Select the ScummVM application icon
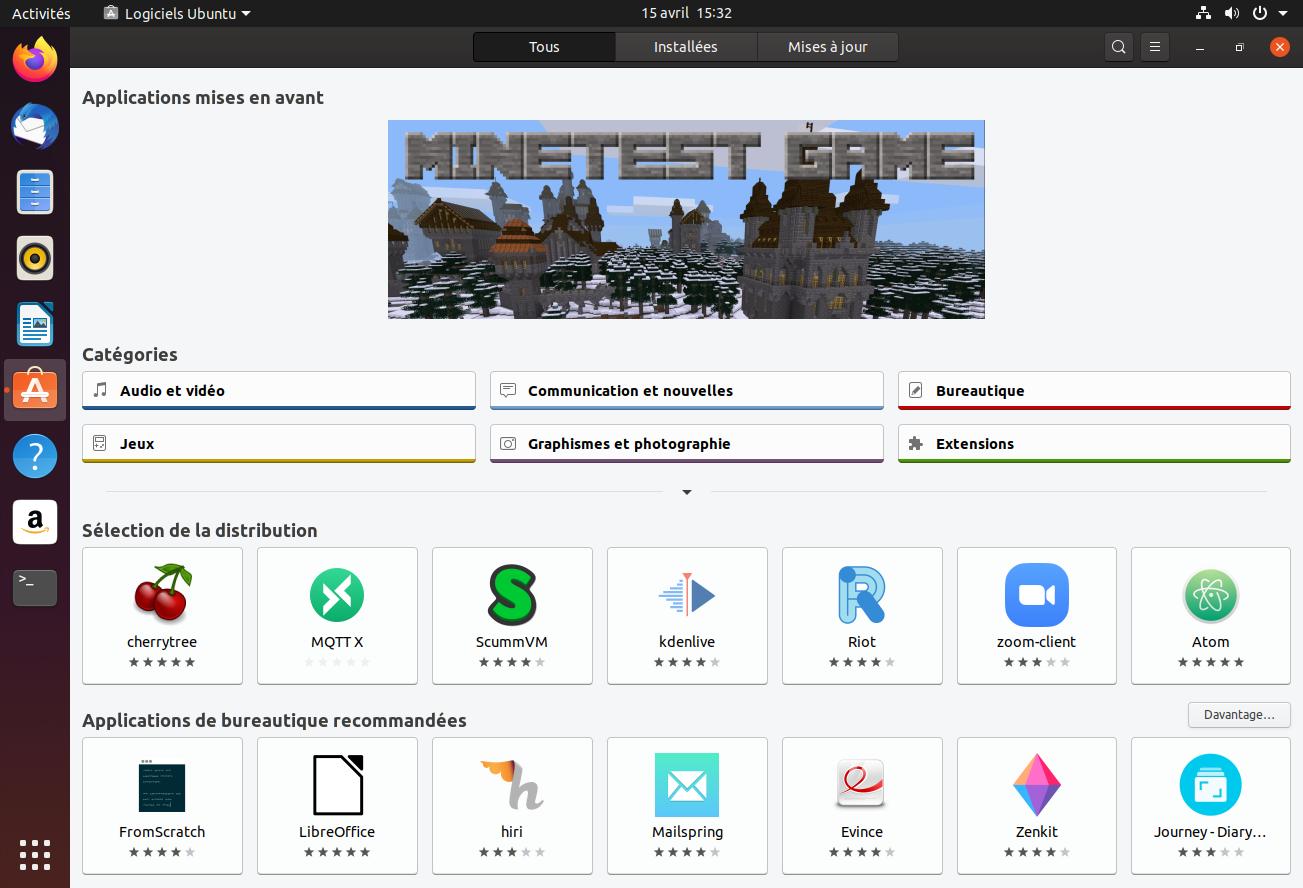Screen dimensions: 1303x888 [512, 594]
